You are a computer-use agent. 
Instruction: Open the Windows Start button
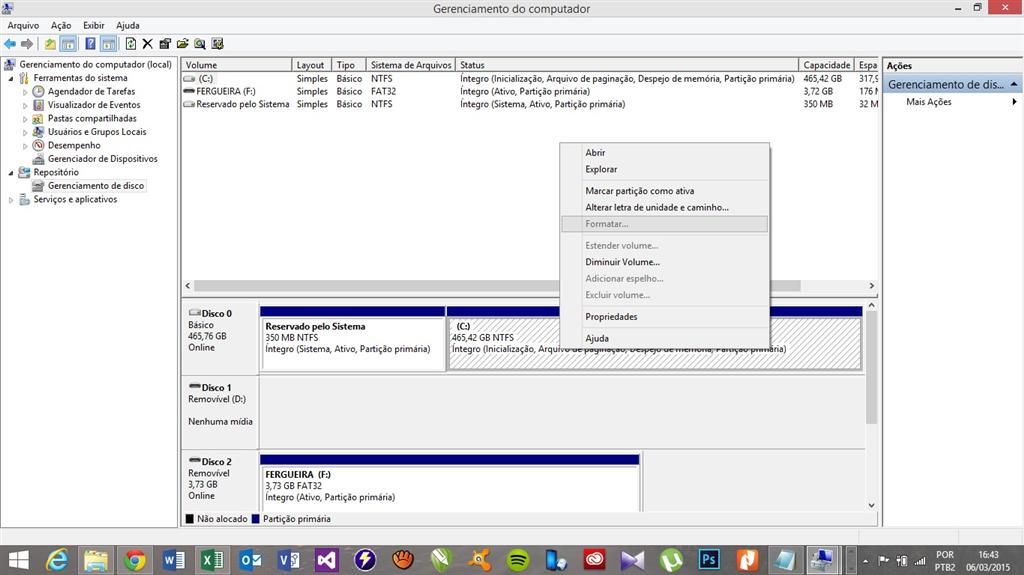coord(18,560)
